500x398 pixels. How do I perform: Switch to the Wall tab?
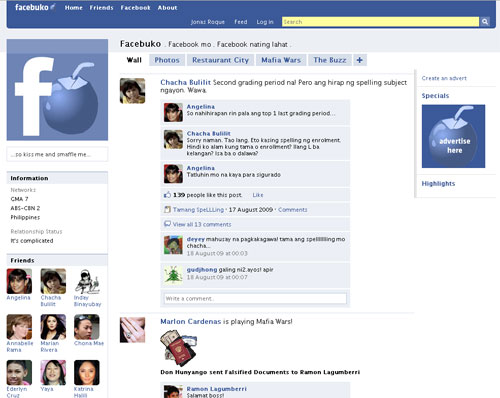pyautogui.click(x=134, y=60)
